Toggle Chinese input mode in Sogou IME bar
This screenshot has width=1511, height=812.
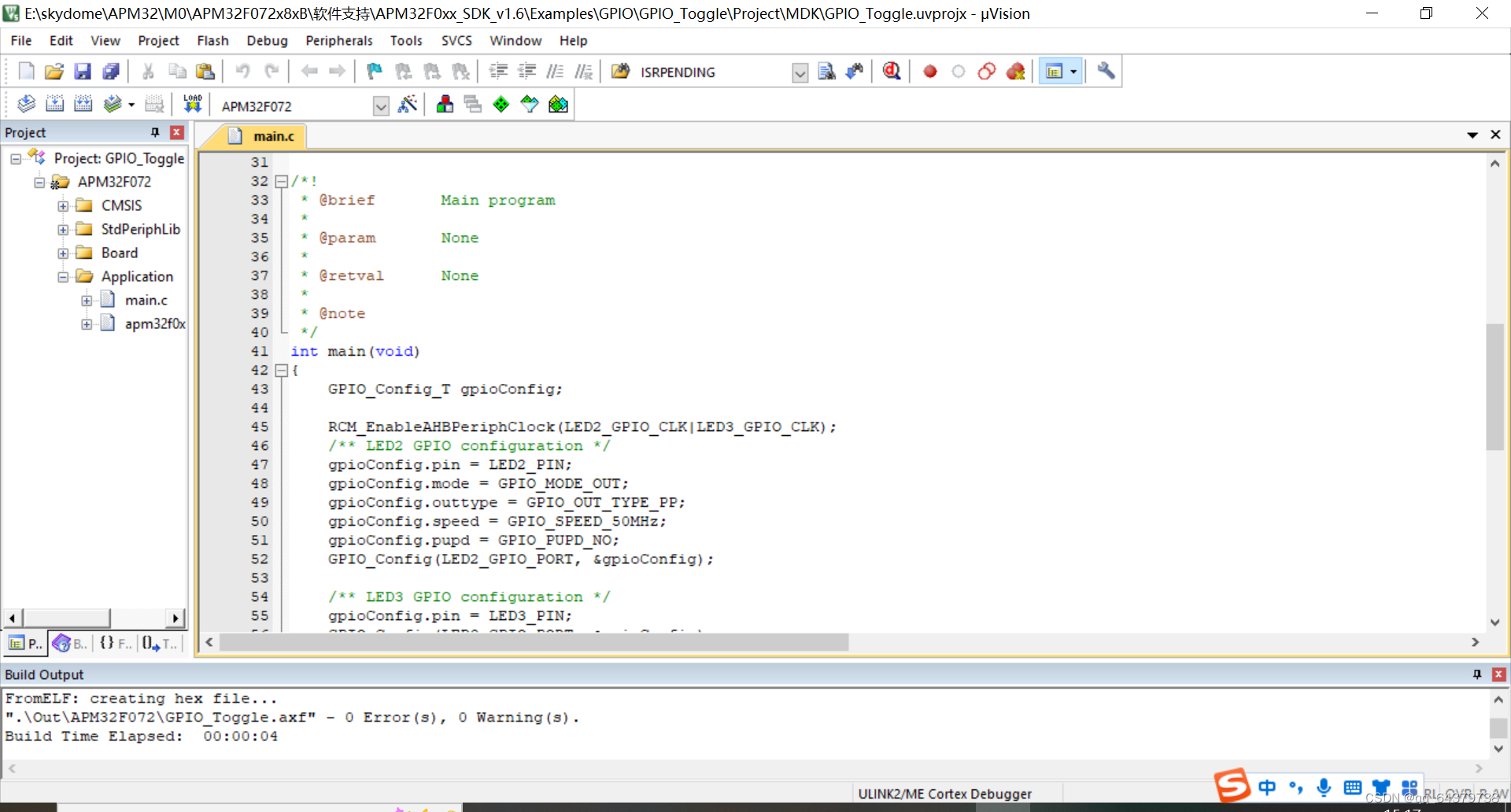[1267, 787]
